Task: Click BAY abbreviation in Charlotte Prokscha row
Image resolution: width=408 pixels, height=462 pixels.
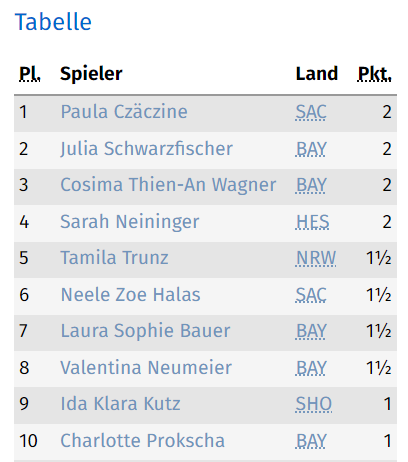Action: [311, 441]
